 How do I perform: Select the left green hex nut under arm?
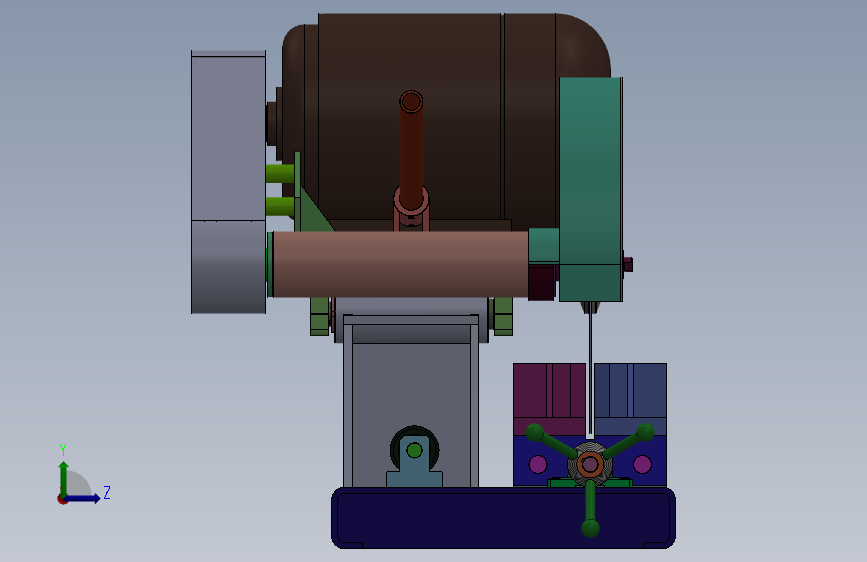point(320,316)
